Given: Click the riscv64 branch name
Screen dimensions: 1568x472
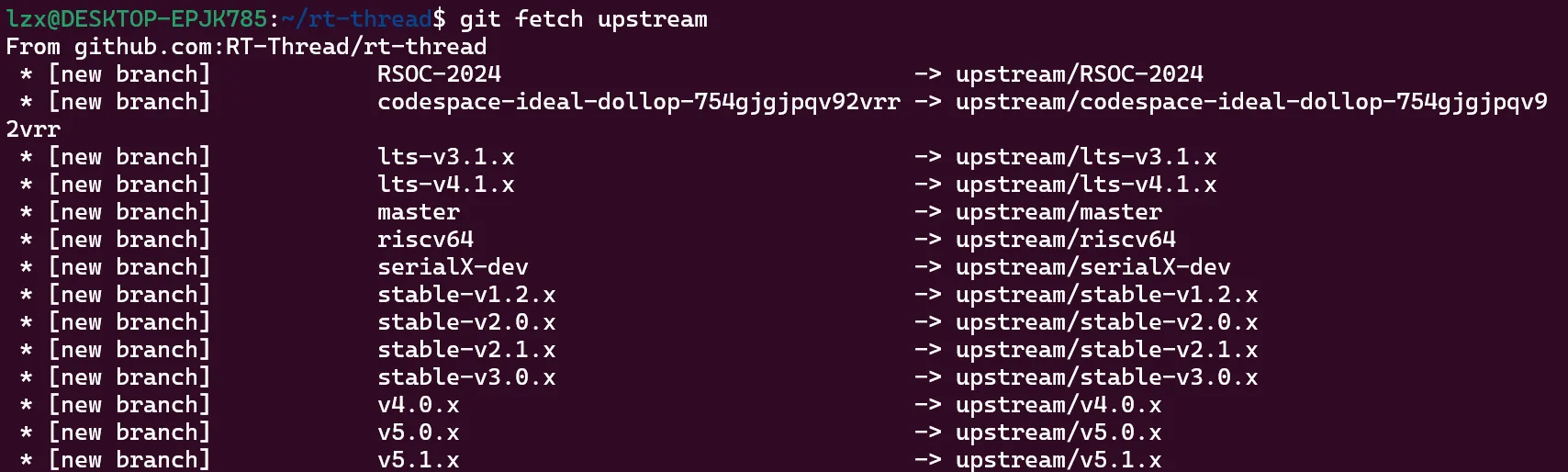Looking at the screenshot, I should point(425,240).
